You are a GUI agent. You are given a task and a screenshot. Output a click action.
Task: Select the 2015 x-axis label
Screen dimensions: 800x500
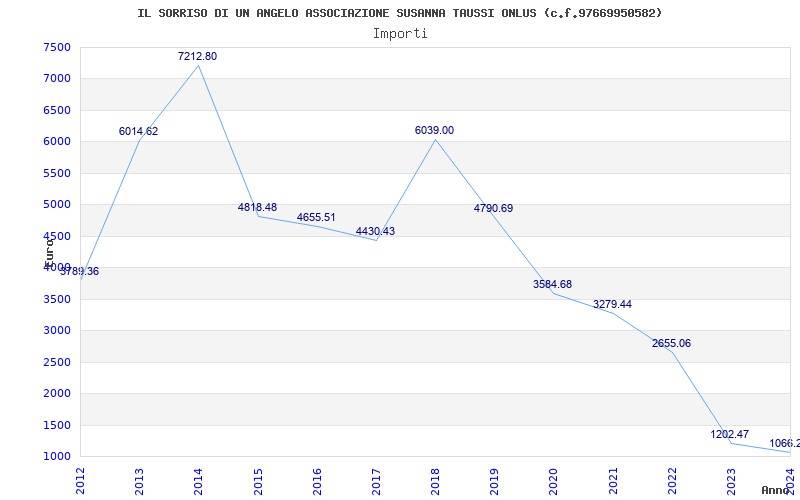click(258, 480)
